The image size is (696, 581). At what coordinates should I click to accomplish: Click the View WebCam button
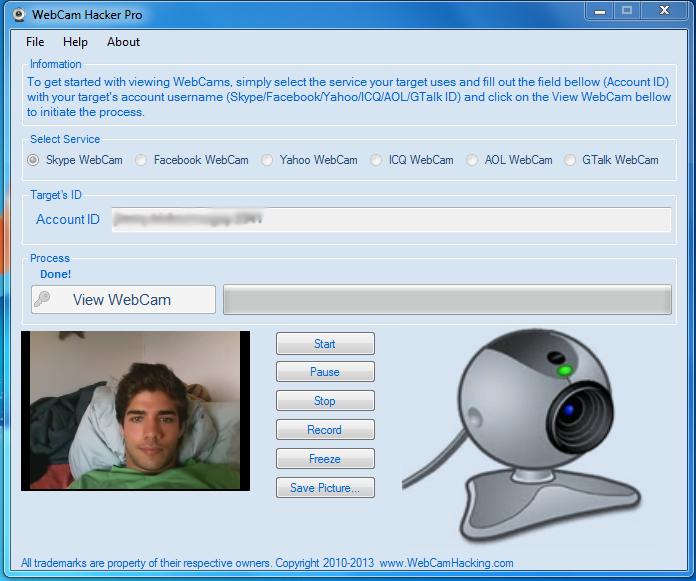[x=123, y=300]
